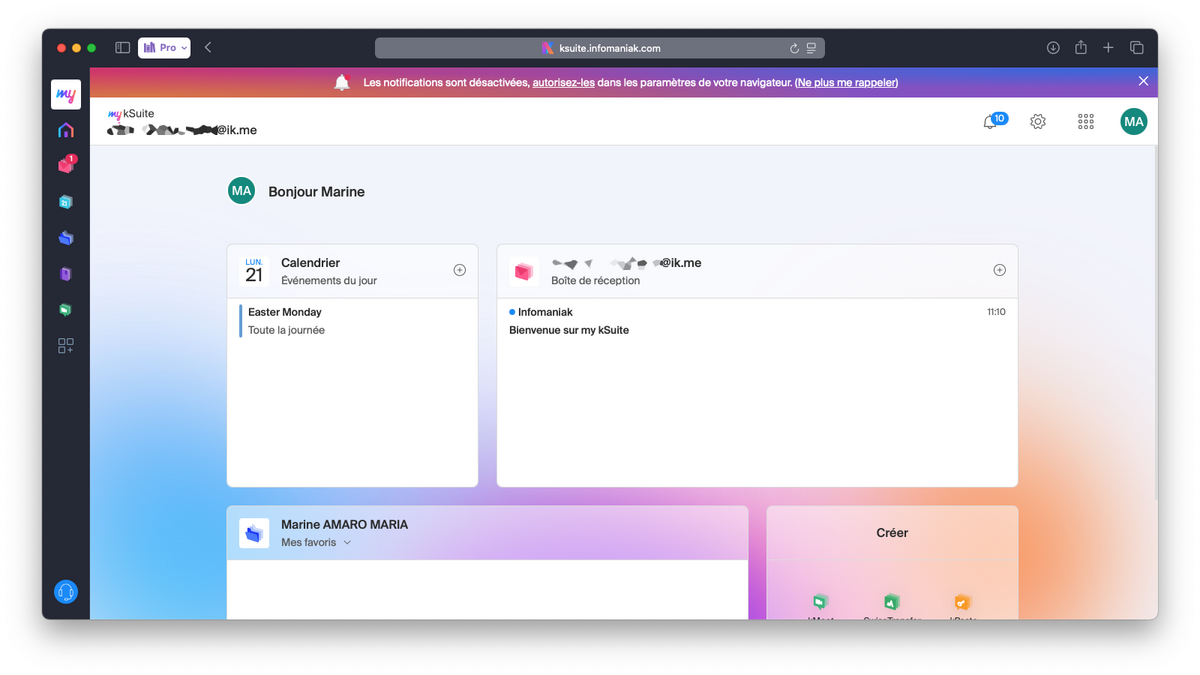Open the MA account avatar menu
The height and width of the screenshot is (675, 1200).
1133,122
